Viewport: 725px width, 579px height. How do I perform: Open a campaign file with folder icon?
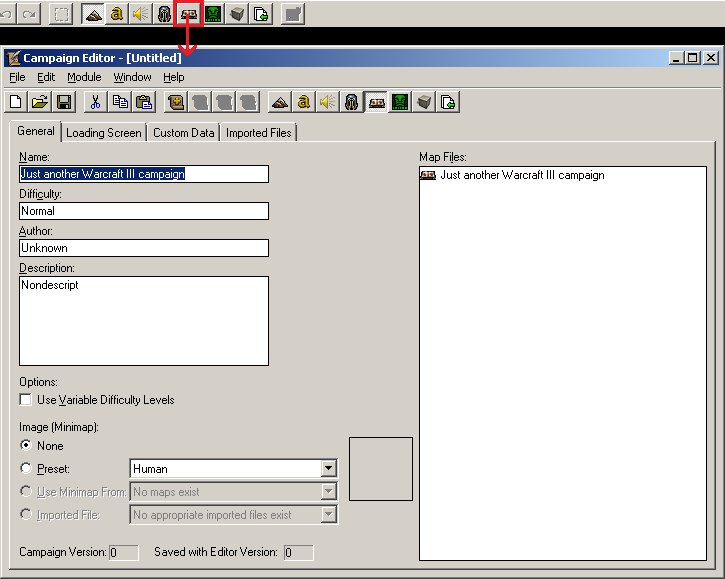tap(40, 102)
